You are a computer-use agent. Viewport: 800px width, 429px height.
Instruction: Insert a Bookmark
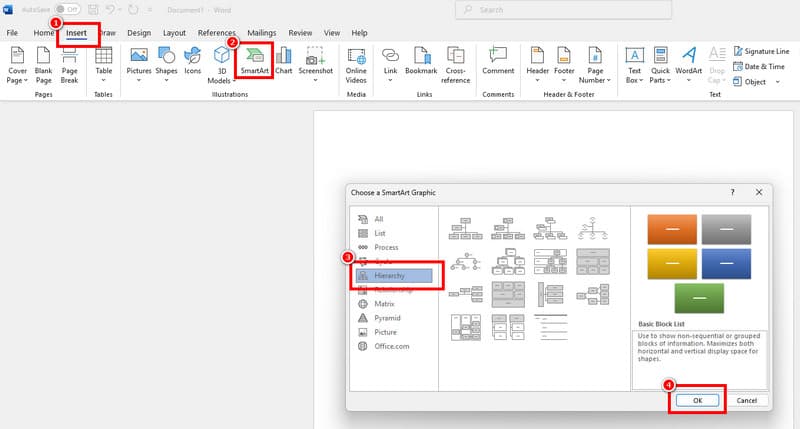[x=421, y=61]
